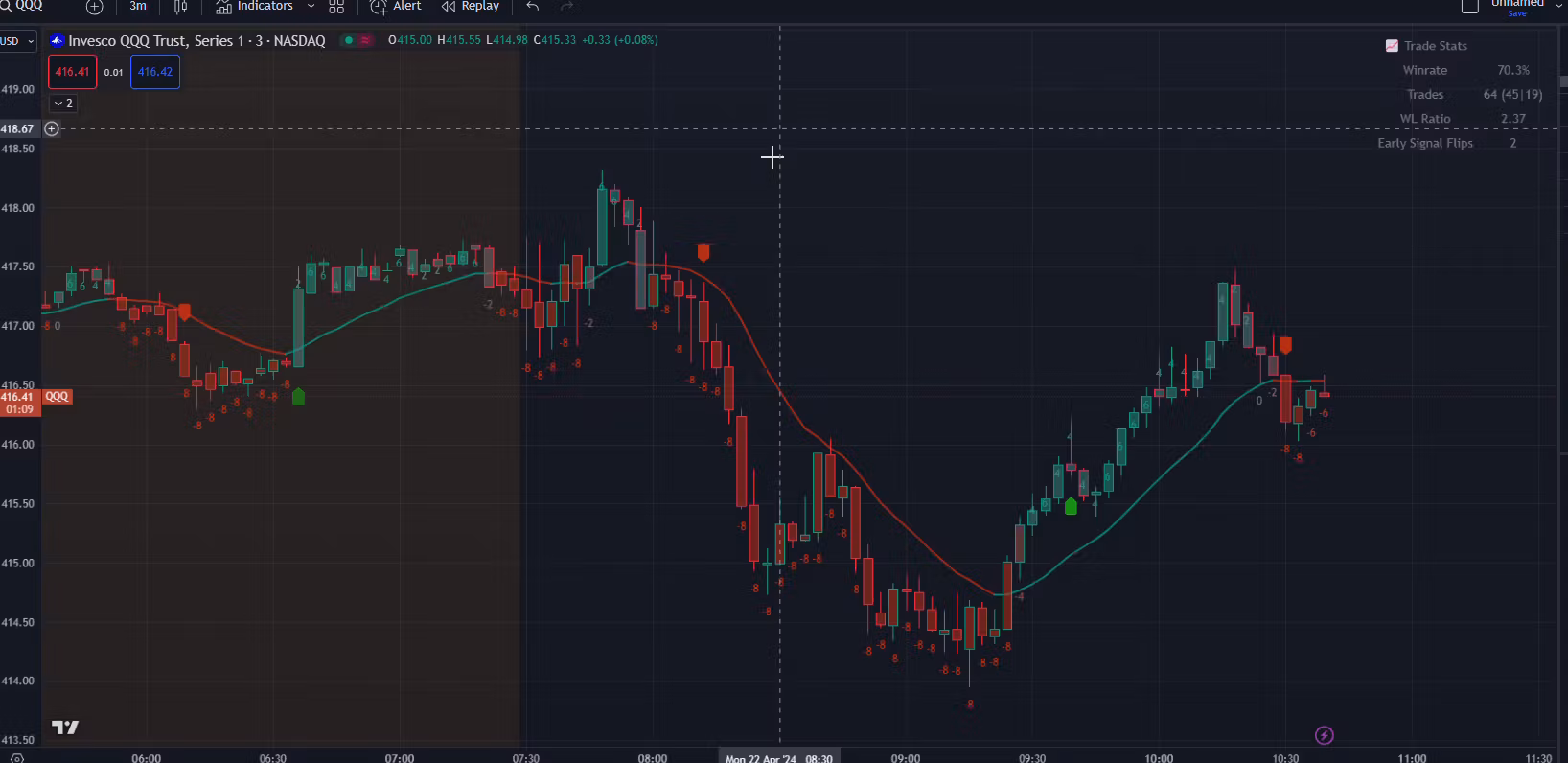This screenshot has width=1568, height=763.
Task: Expand the Unnamed layout dropdown arrow
Action: pyautogui.click(x=1558, y=4)
